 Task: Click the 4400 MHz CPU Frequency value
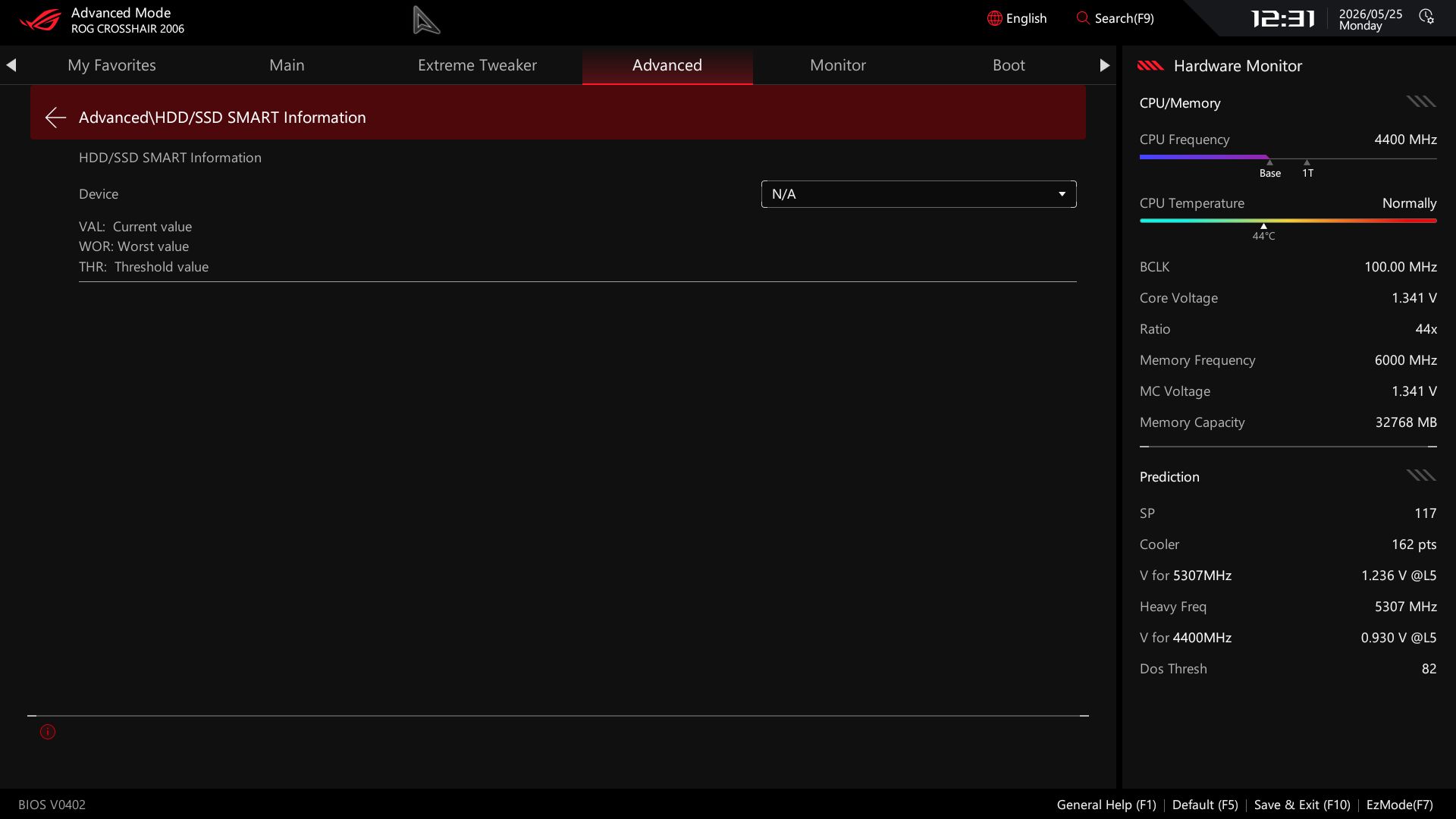[x=1405, y=140]
